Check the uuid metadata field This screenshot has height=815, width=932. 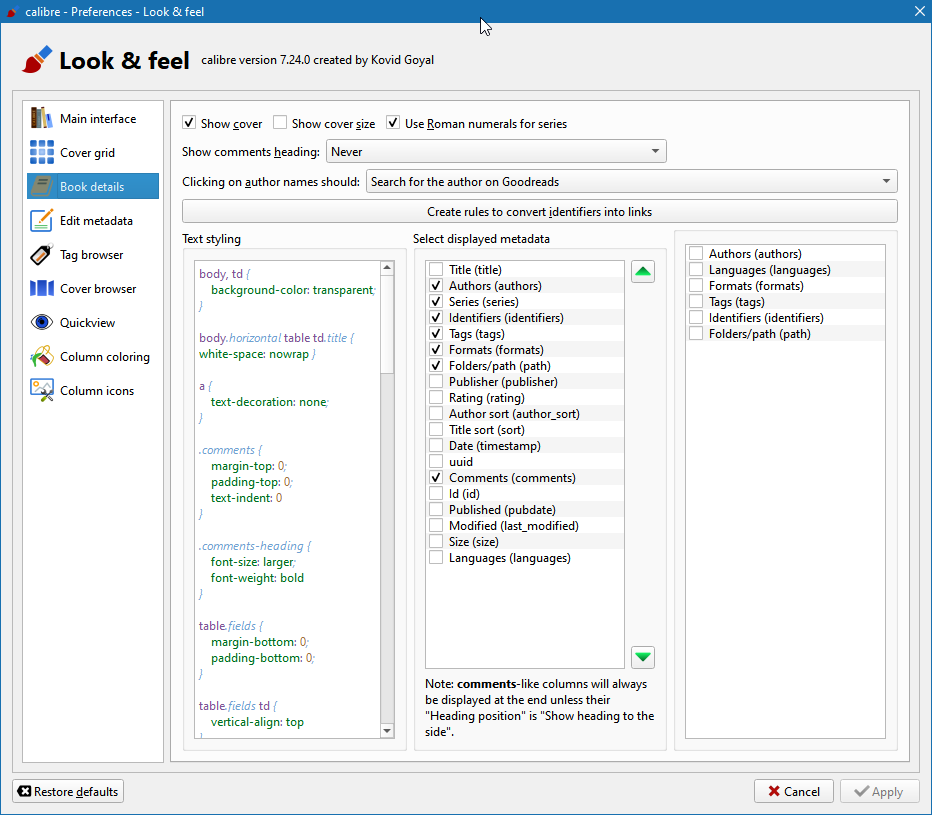[x=436, y=461]
